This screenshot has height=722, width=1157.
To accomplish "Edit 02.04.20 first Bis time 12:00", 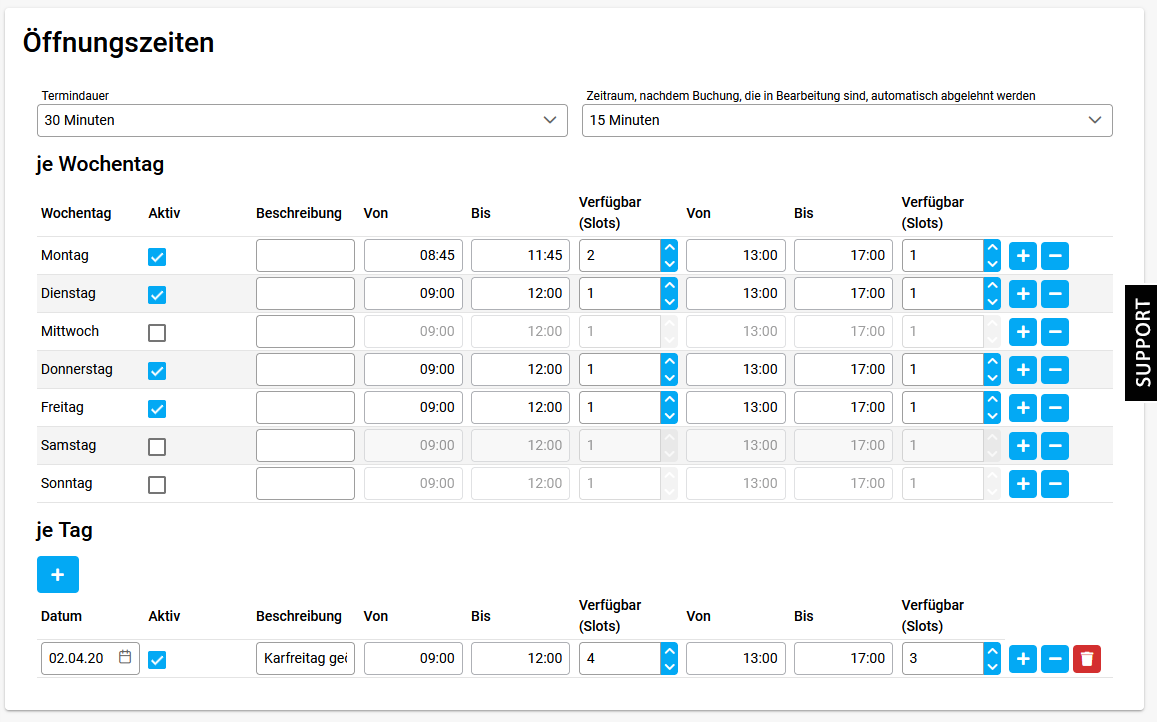I will pos(520,659).
